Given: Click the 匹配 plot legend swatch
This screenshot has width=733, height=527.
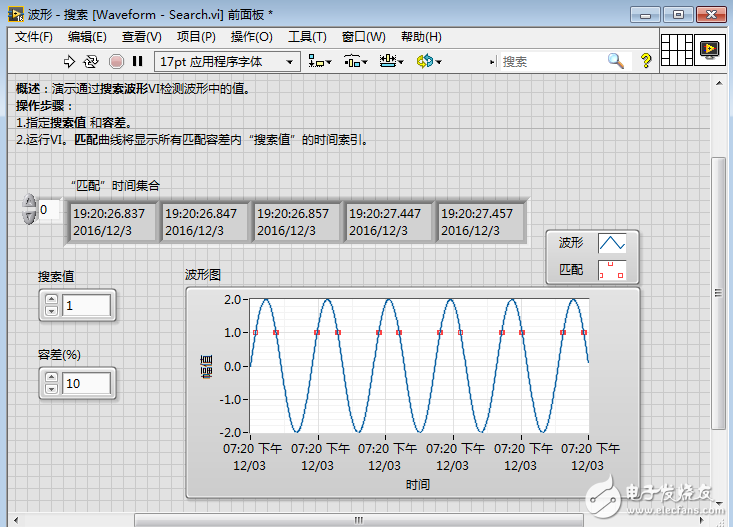Looking at the screenshot, I should [x=611, y=270].
